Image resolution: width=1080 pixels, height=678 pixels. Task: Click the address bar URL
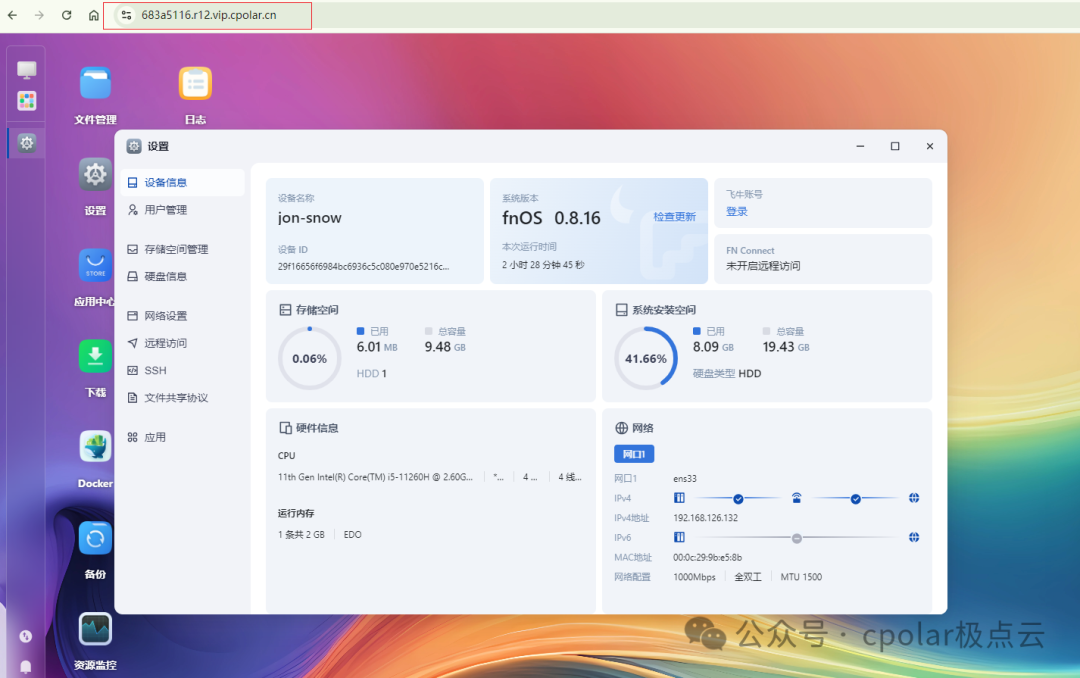(209, 15)
